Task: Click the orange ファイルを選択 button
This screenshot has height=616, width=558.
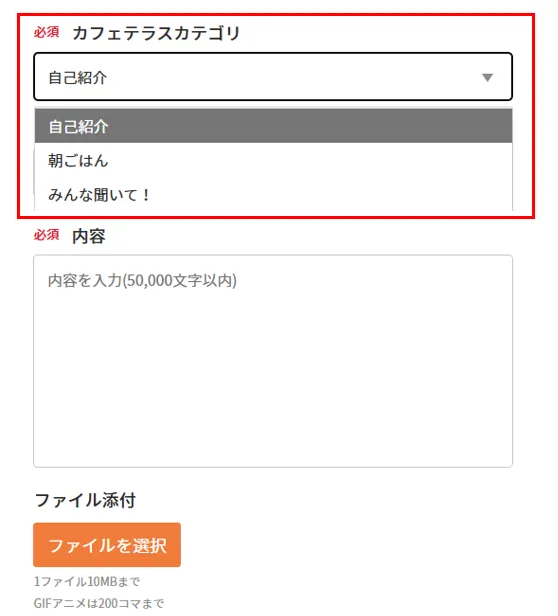Action: click(107, 544)
